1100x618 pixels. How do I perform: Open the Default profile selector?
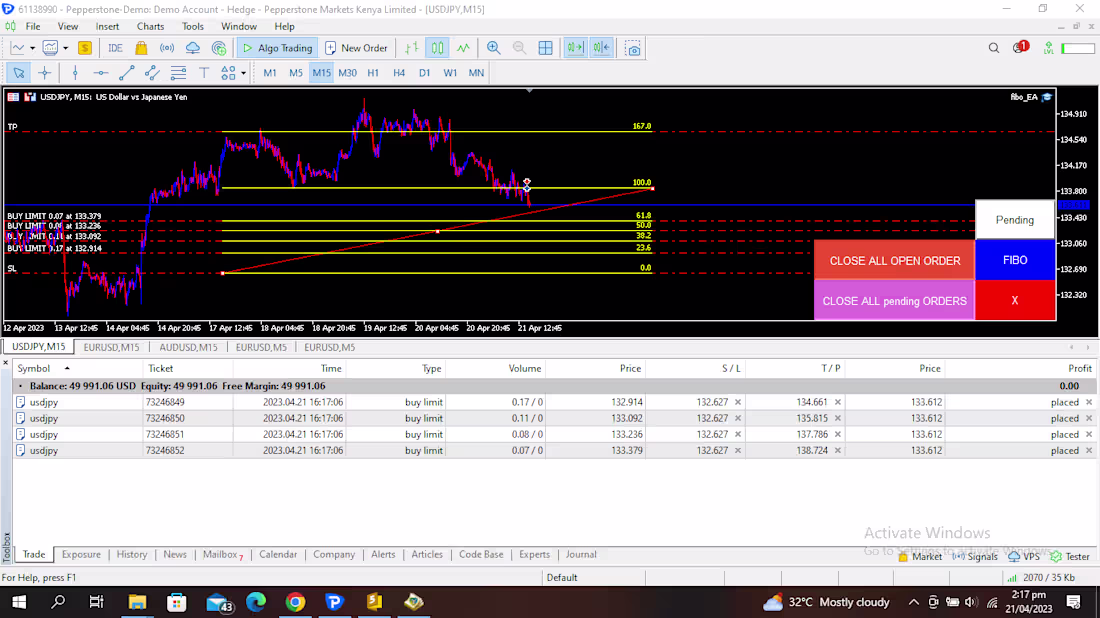562,577
